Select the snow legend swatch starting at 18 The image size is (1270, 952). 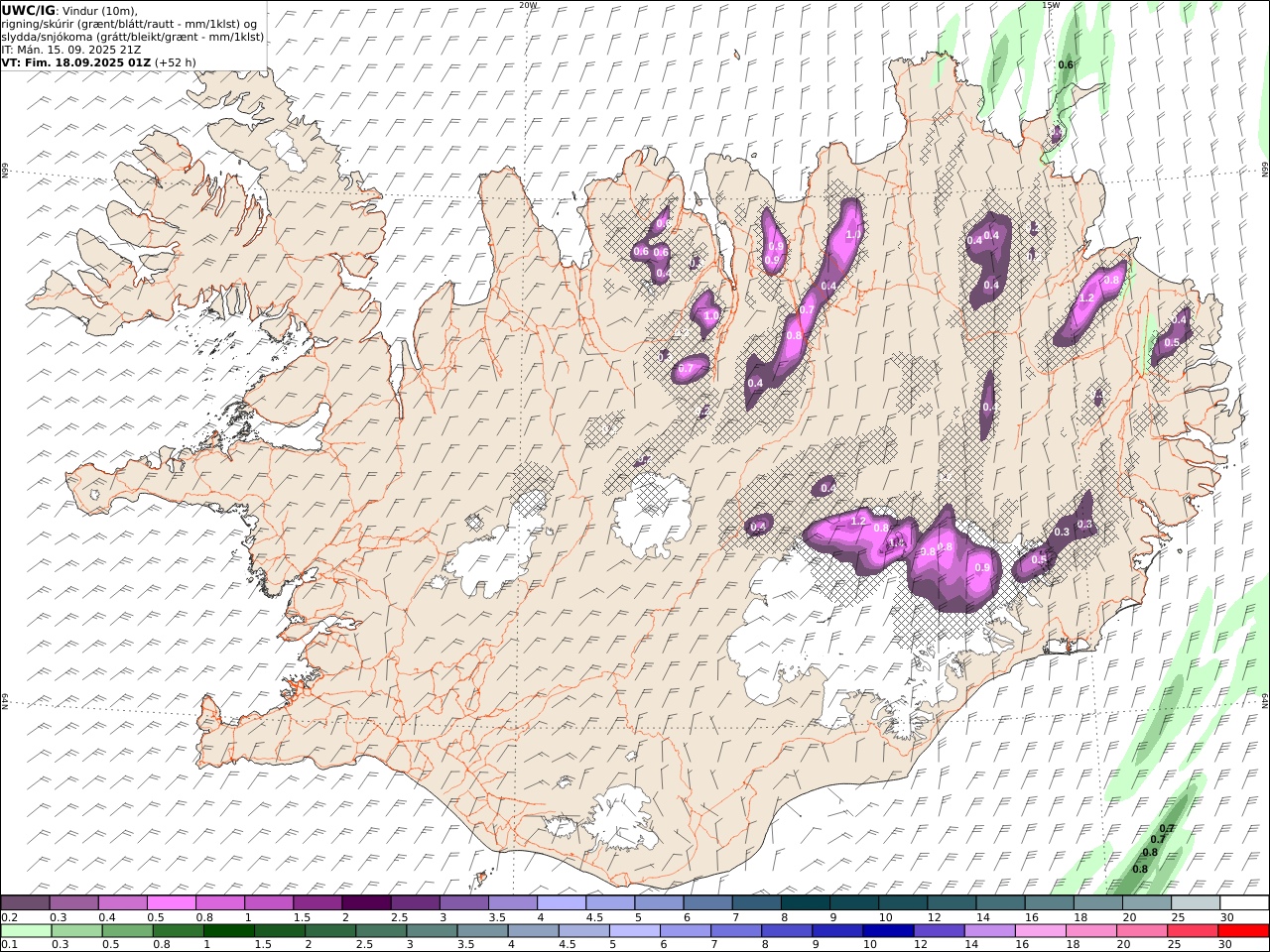[1097, 903]
